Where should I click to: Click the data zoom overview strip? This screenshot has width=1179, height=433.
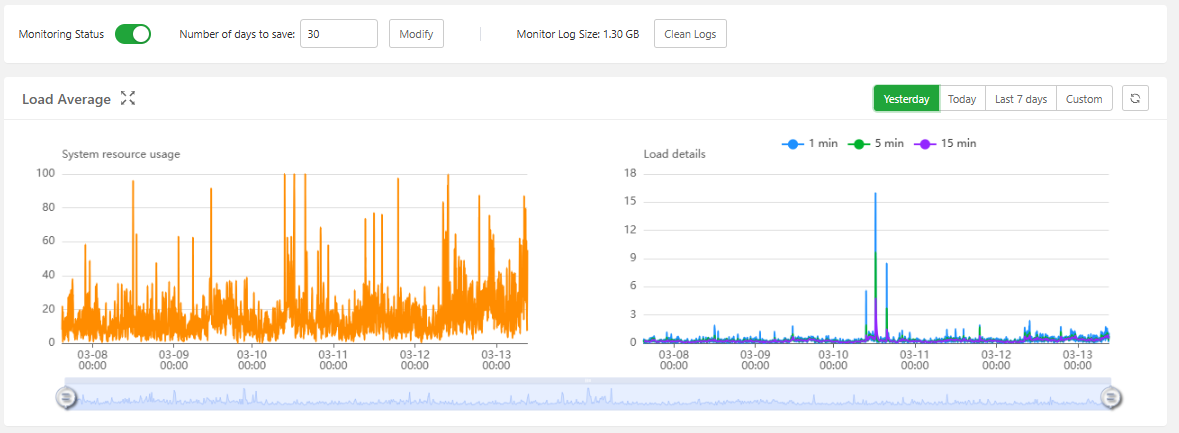[x=588, y=396]
